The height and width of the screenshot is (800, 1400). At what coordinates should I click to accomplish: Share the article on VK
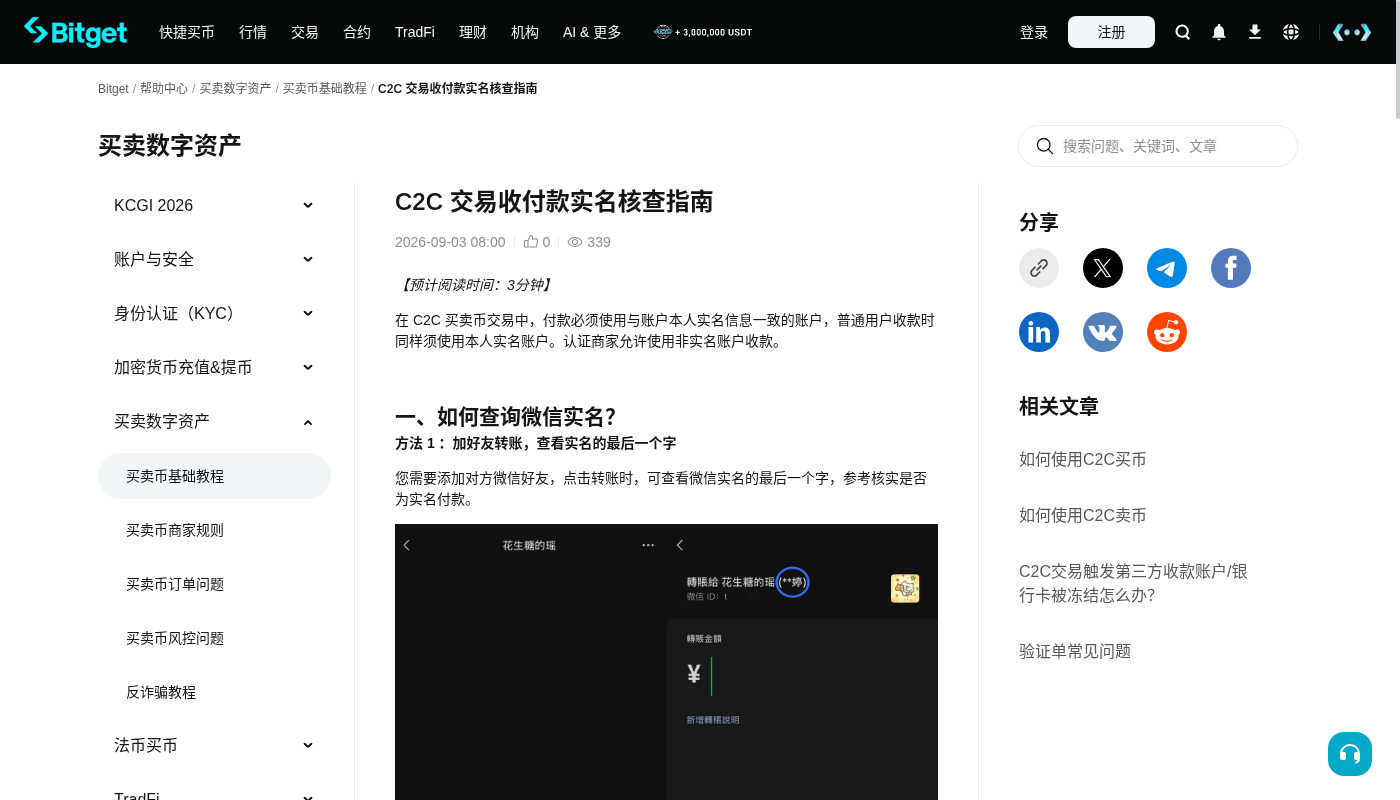coord(1103,332)
